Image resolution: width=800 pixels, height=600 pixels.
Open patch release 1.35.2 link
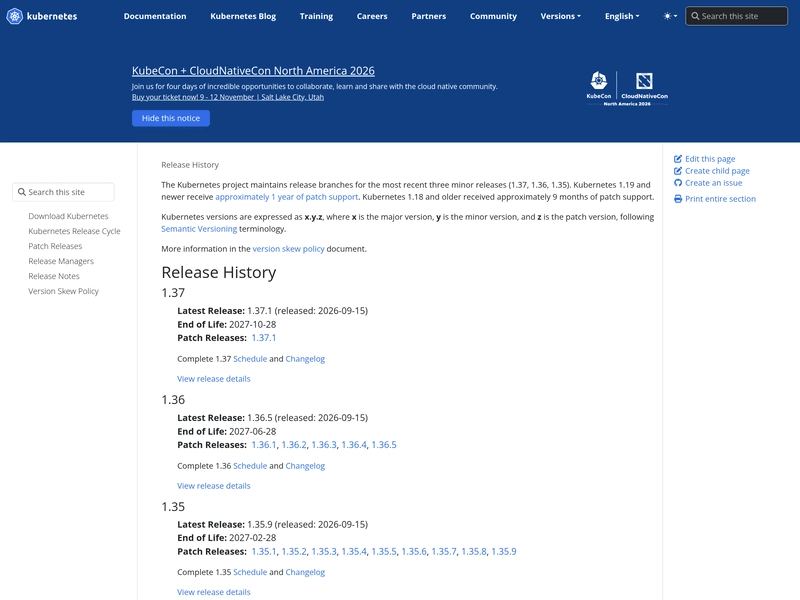pos(294,552)
